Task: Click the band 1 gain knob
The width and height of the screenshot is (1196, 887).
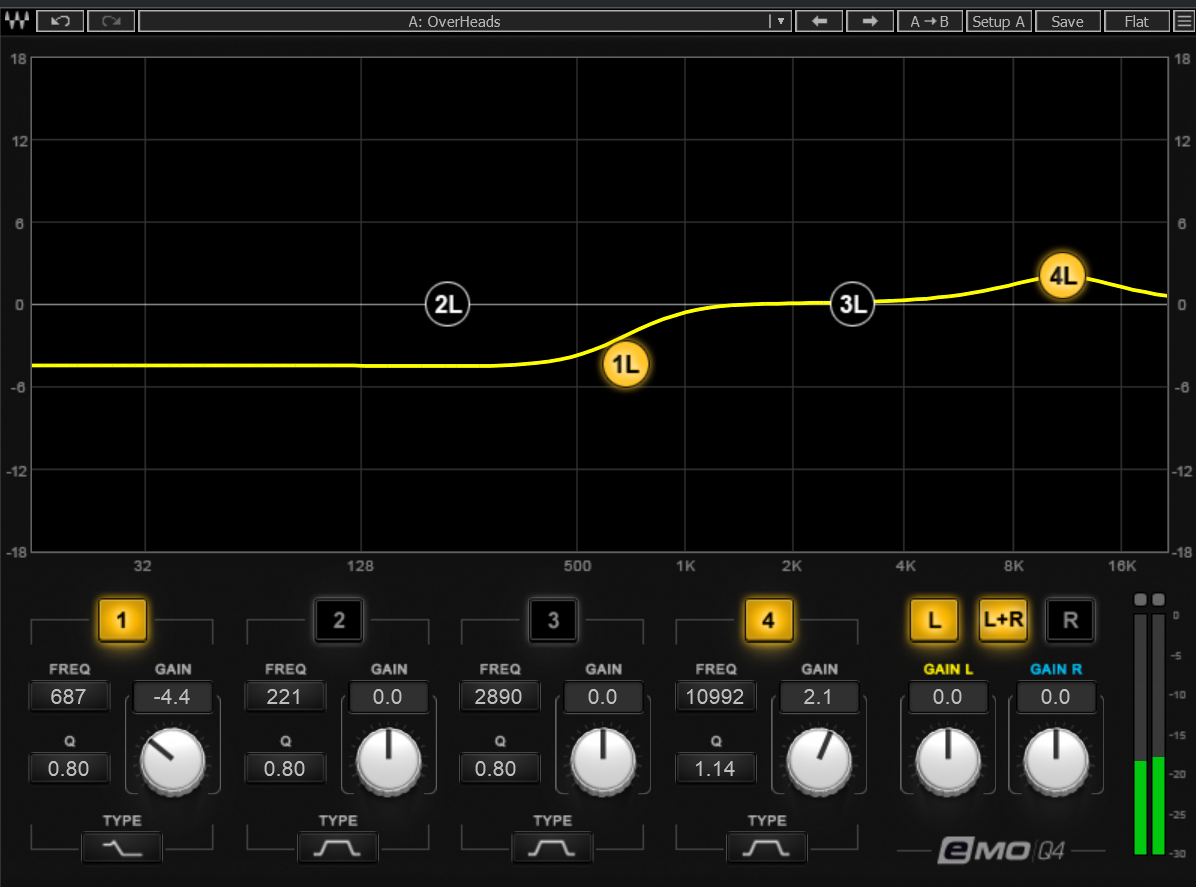Action: click(x=172, y=761)
